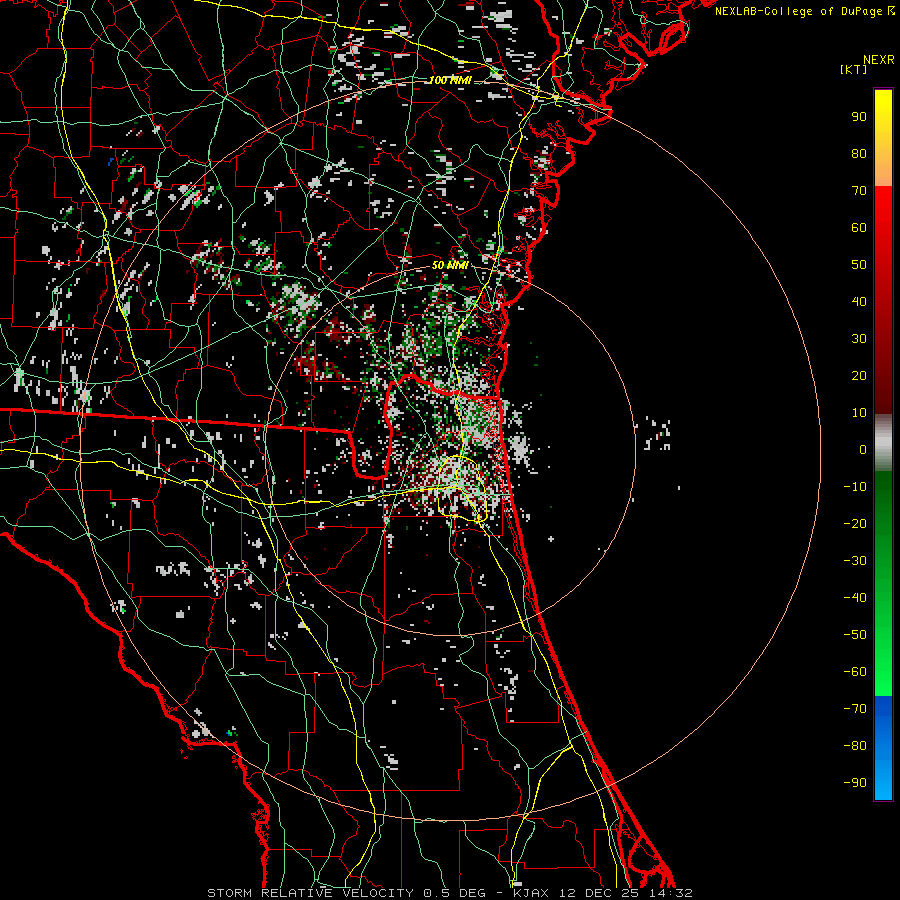Image resolution: width=900 pixels, height=900 pixels.
Task: Click the -90 knot scale label
Action: pos(855,783)
